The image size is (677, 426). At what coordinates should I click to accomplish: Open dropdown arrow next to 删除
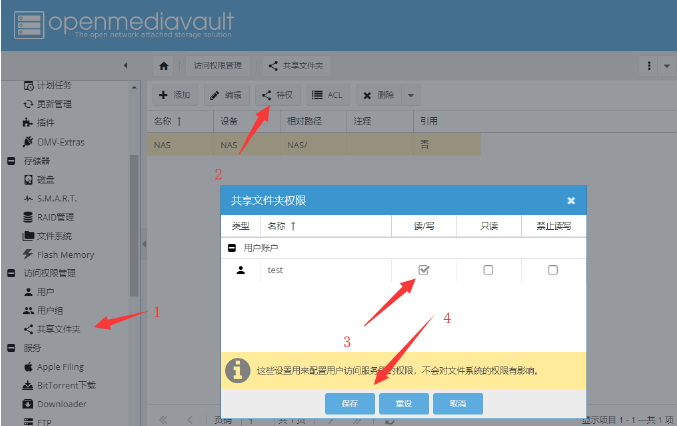pyautogui.click(x=410, y=95)
